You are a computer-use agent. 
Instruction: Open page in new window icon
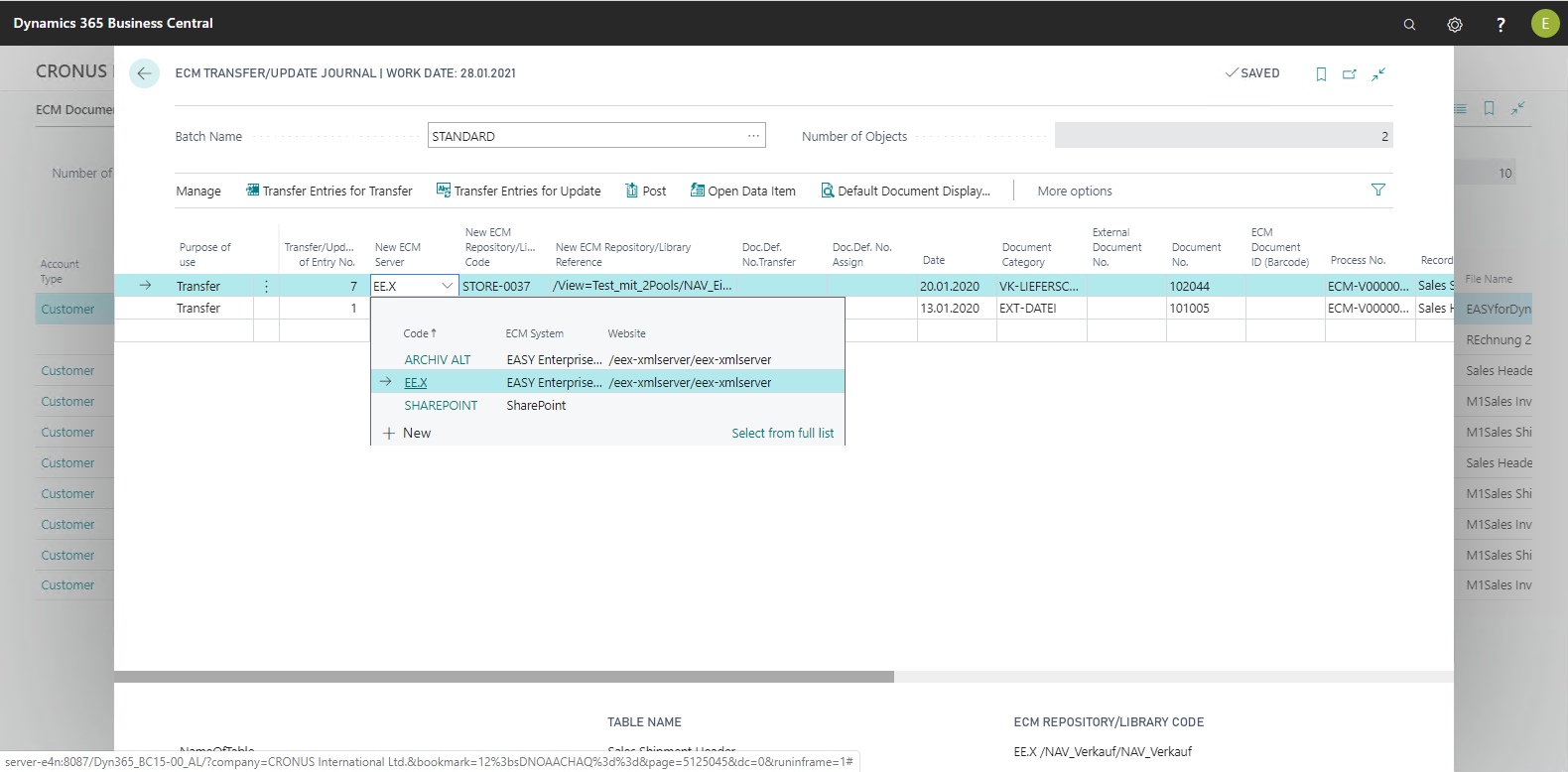pos(1350,74)
